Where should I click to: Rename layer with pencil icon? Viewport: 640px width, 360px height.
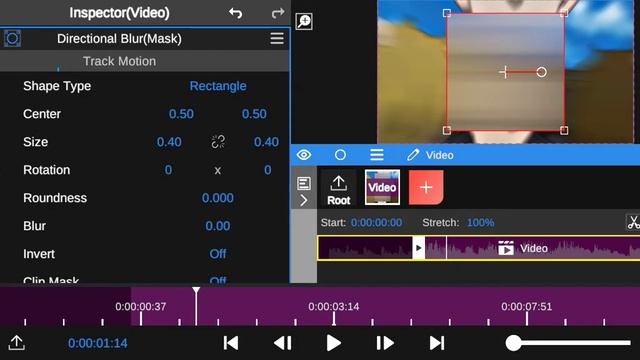(x=413, y=155)
